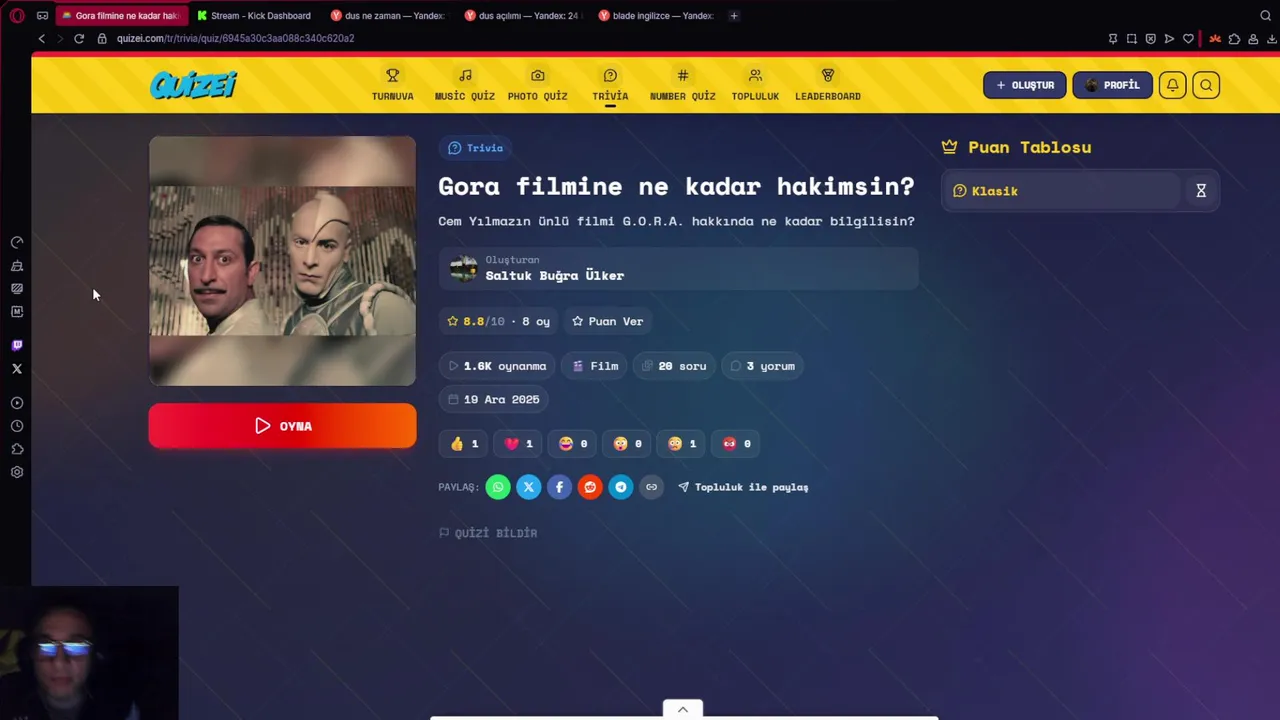Select the Trivia navigation item
This screenshot has width=1280, height=720.
[x=610, y=85]
